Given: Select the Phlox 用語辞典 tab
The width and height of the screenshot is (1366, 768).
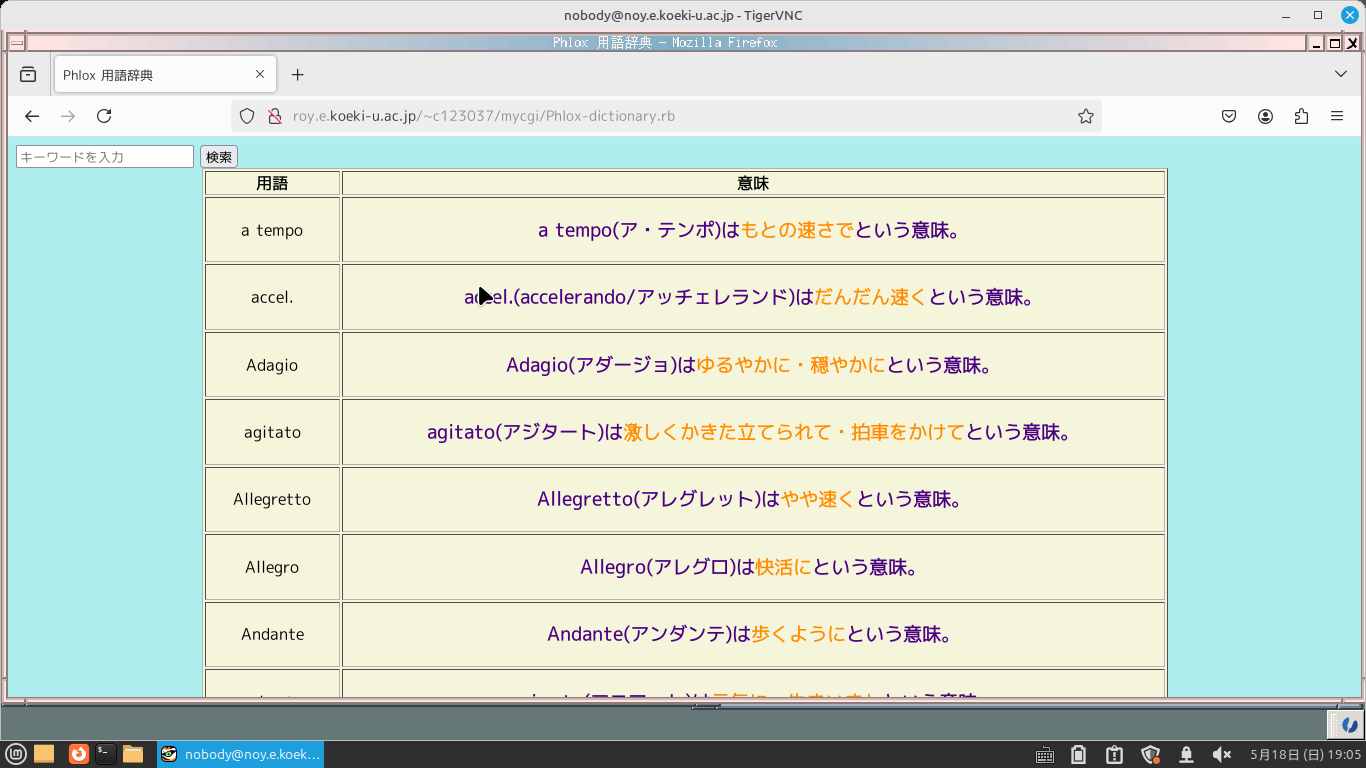Looking at the screenshot, I should coord(150,75).
